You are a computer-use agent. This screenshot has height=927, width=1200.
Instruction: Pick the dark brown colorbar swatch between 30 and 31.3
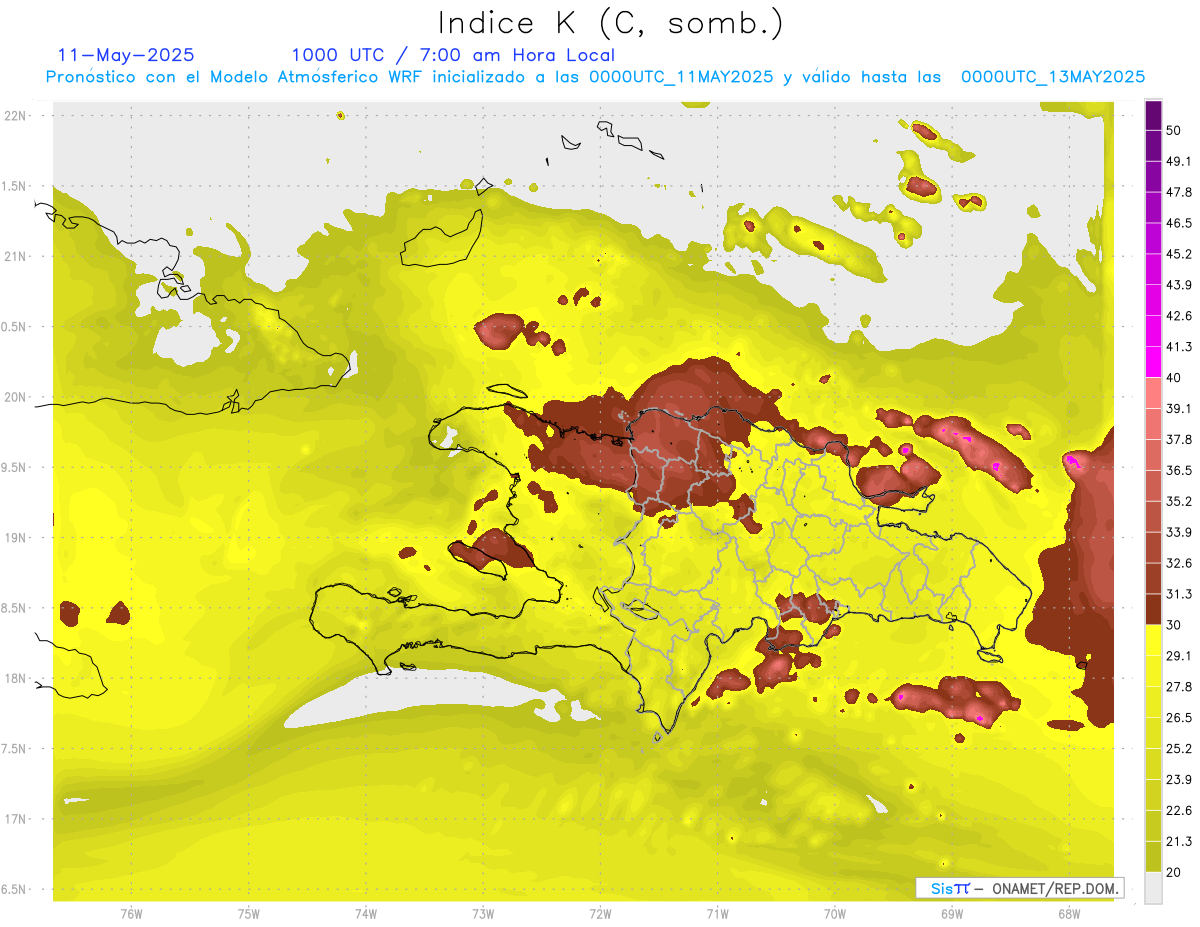1153,610
